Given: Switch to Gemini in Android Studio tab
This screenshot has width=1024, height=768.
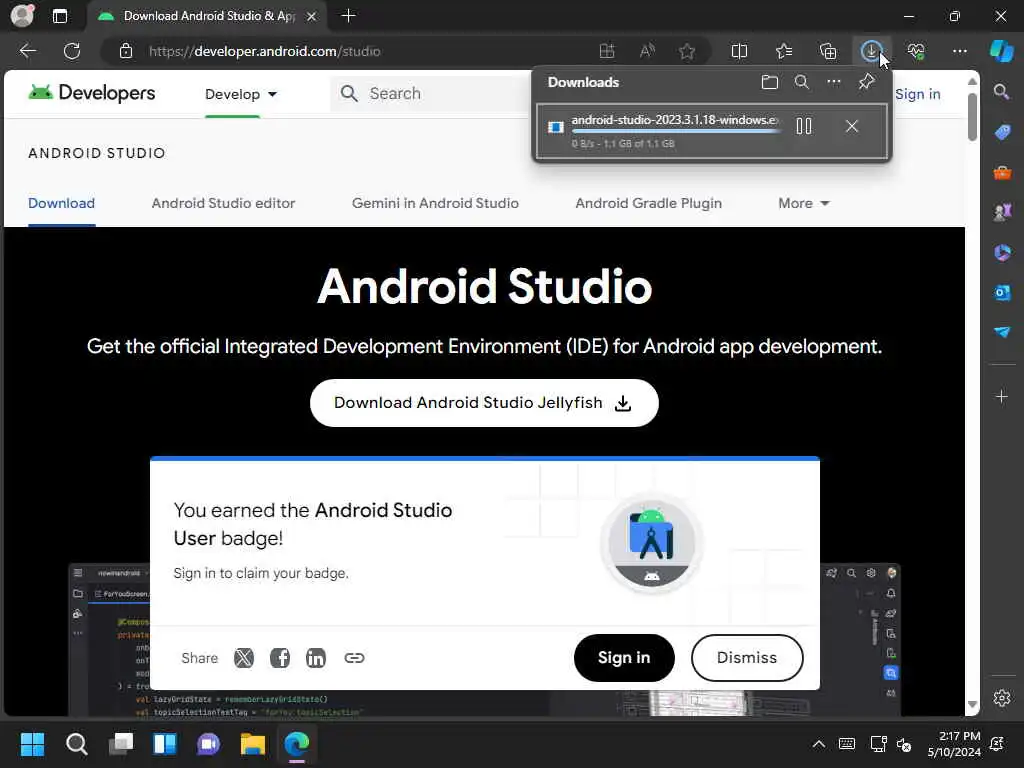Looking at the screenshot, I should 435,203.
